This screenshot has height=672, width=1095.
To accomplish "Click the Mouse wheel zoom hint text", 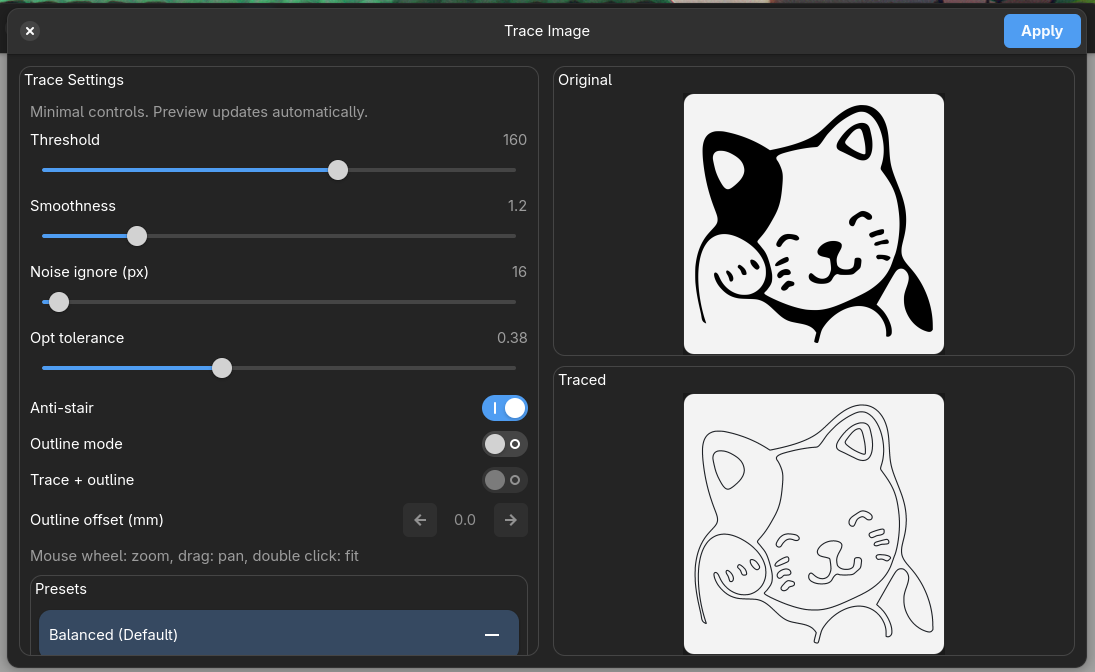I will pos(194,556).
